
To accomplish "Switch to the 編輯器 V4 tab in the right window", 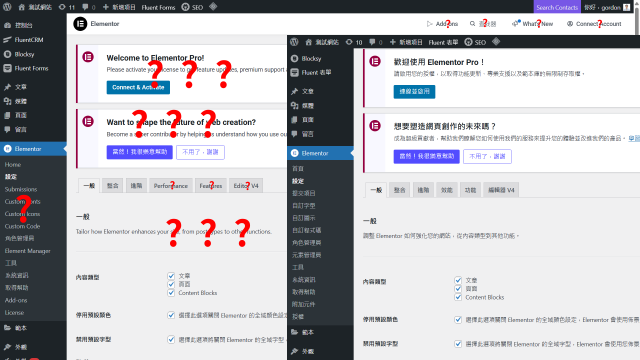I will pos(501,190).
